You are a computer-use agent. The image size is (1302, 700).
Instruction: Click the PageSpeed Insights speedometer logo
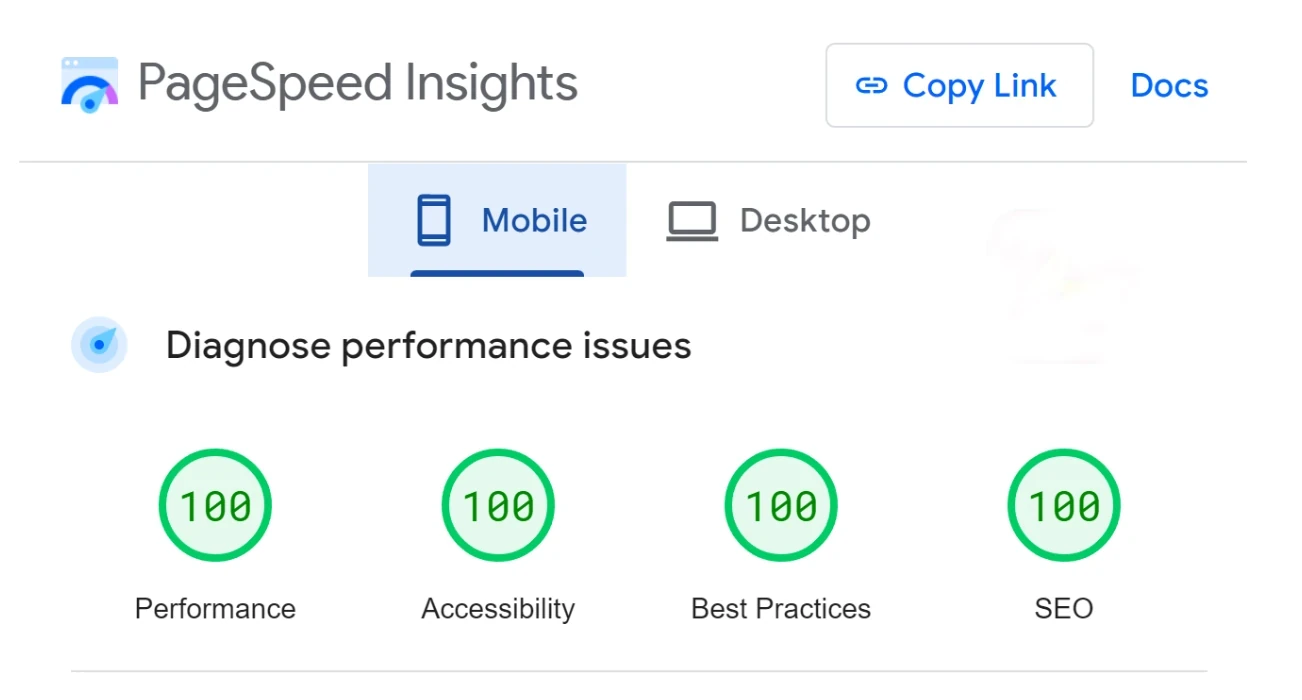point(89,85)
